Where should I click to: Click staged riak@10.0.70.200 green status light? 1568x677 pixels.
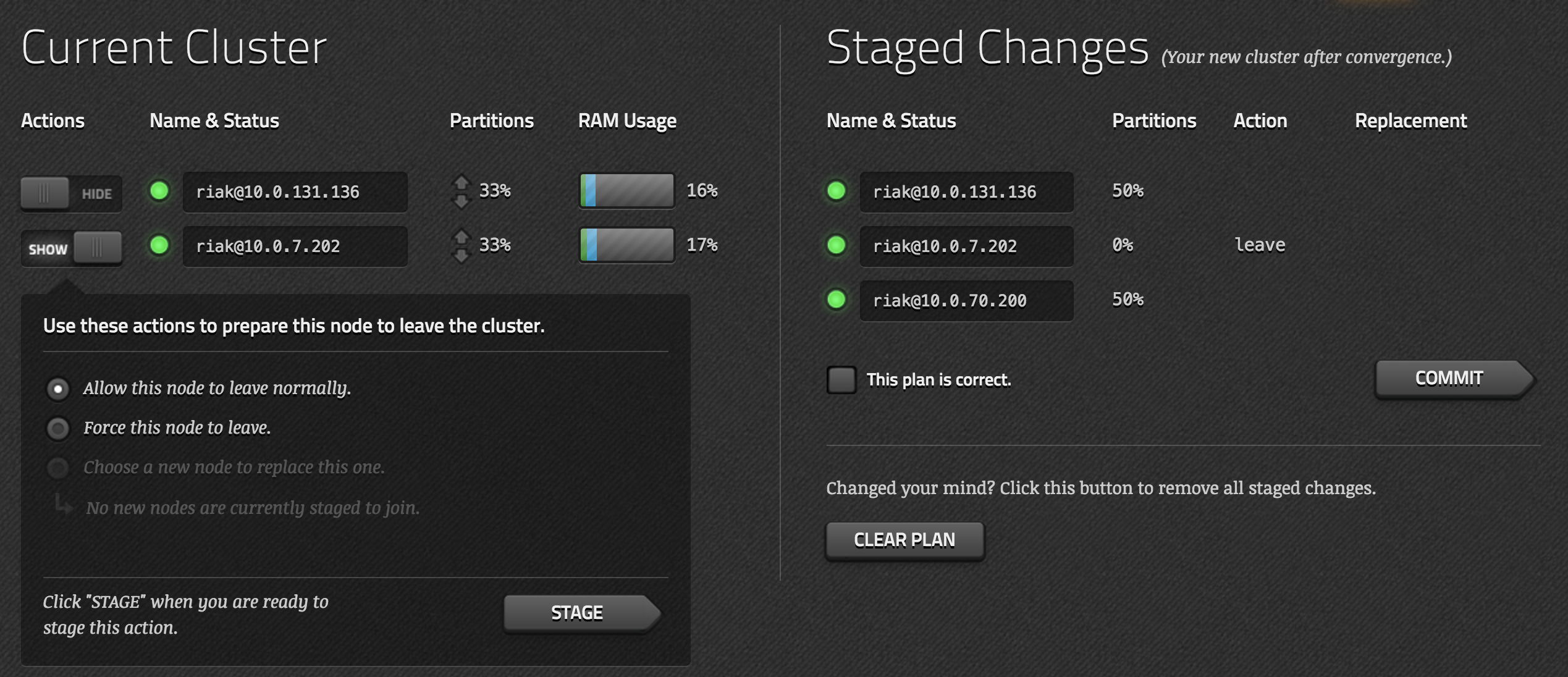tap(837, 300)
